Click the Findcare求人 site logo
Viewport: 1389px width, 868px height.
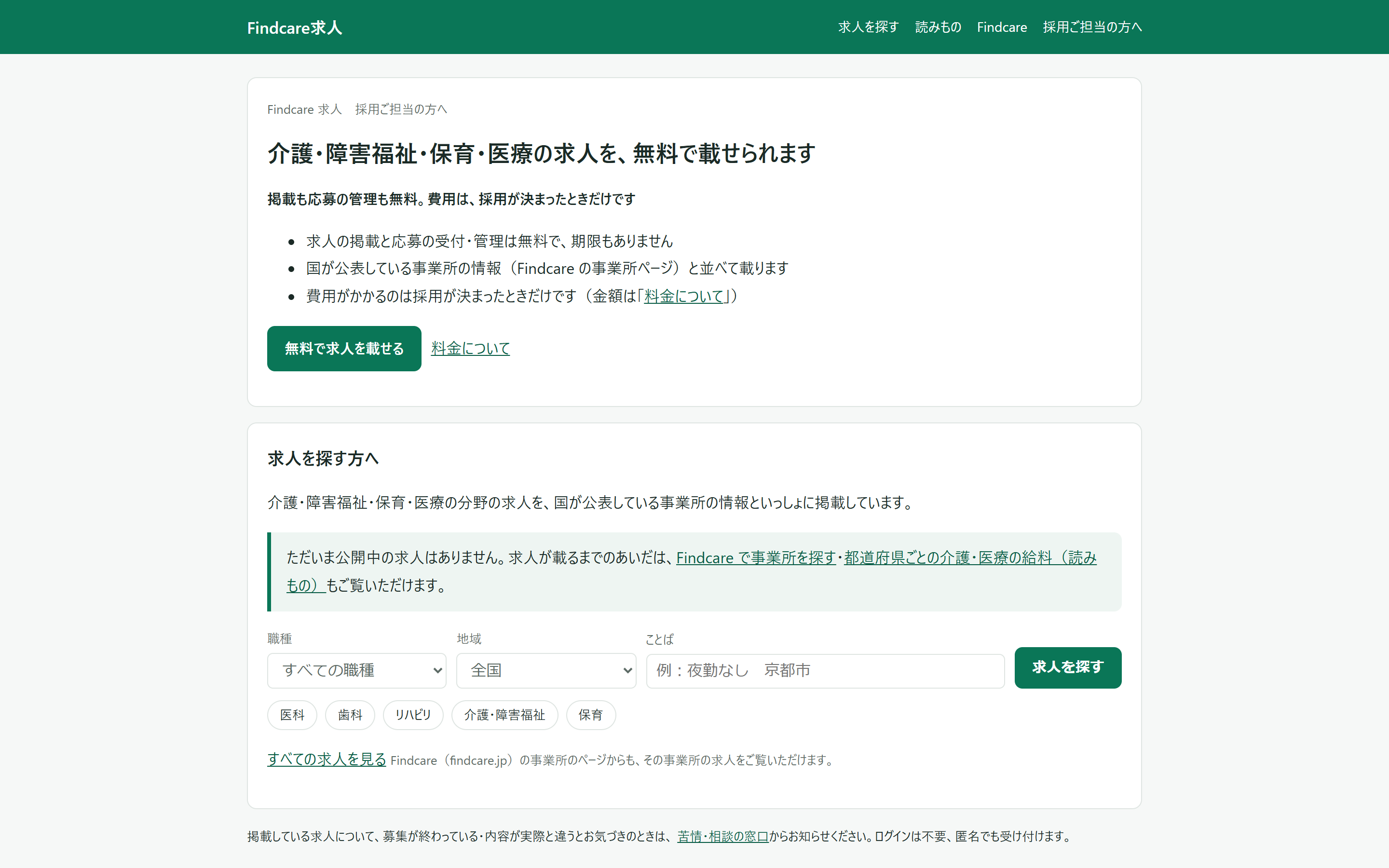pos(295,27)
